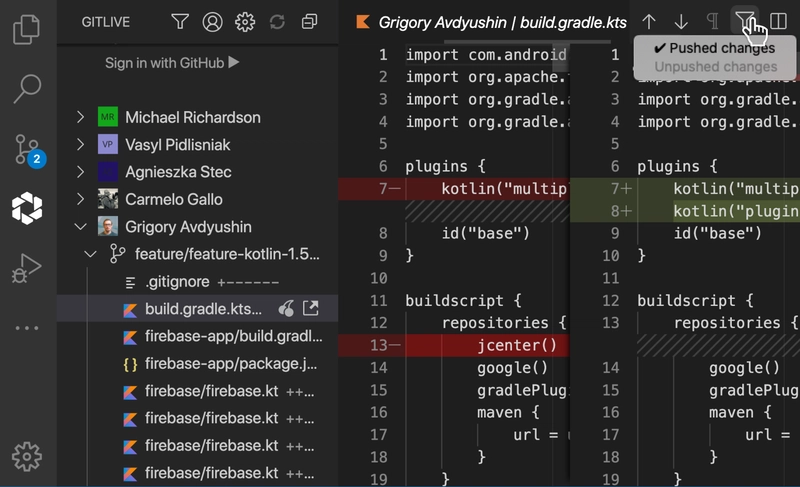Image resolution: width=800 pixels, height=487 pixels.
Task: Collapse the feature/feature-kotlin-1.5 branch
Action: tap(92, 254)
